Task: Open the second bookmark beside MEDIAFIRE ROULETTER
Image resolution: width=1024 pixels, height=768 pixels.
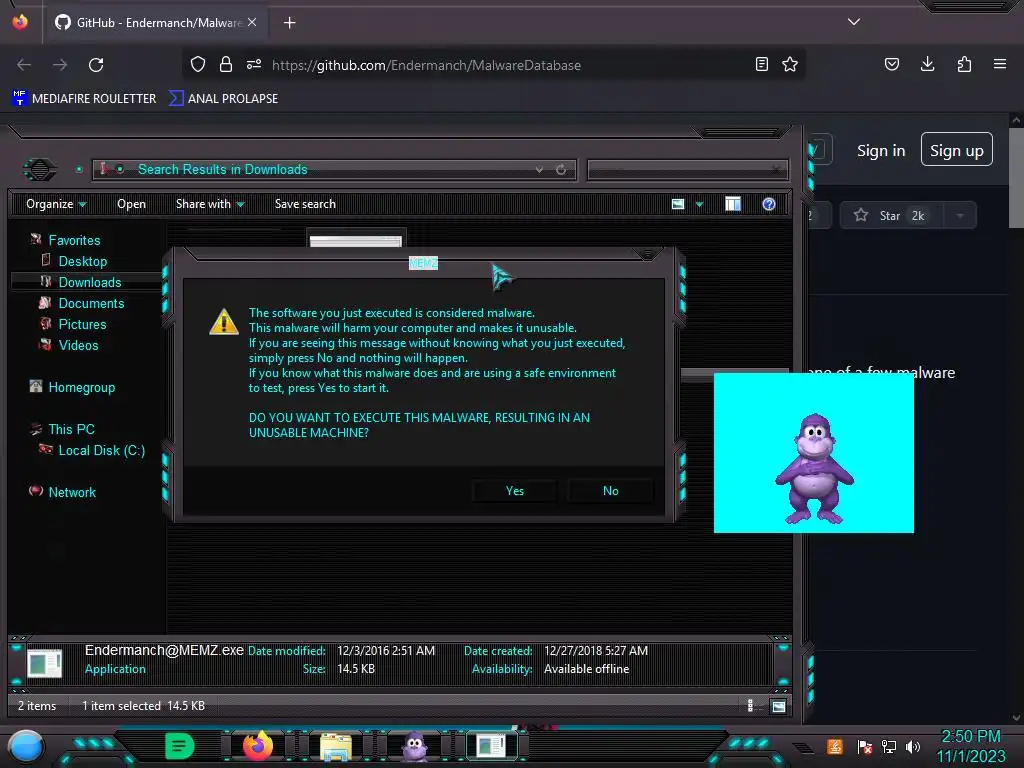Action: pyautogui.click(x=223, y=99)
